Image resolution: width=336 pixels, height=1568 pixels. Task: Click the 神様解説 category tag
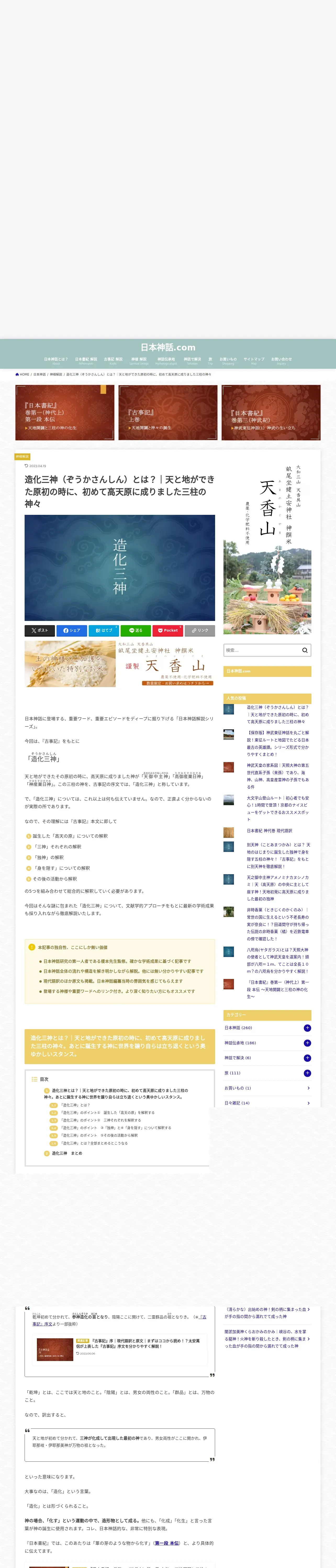coord(23,456)
